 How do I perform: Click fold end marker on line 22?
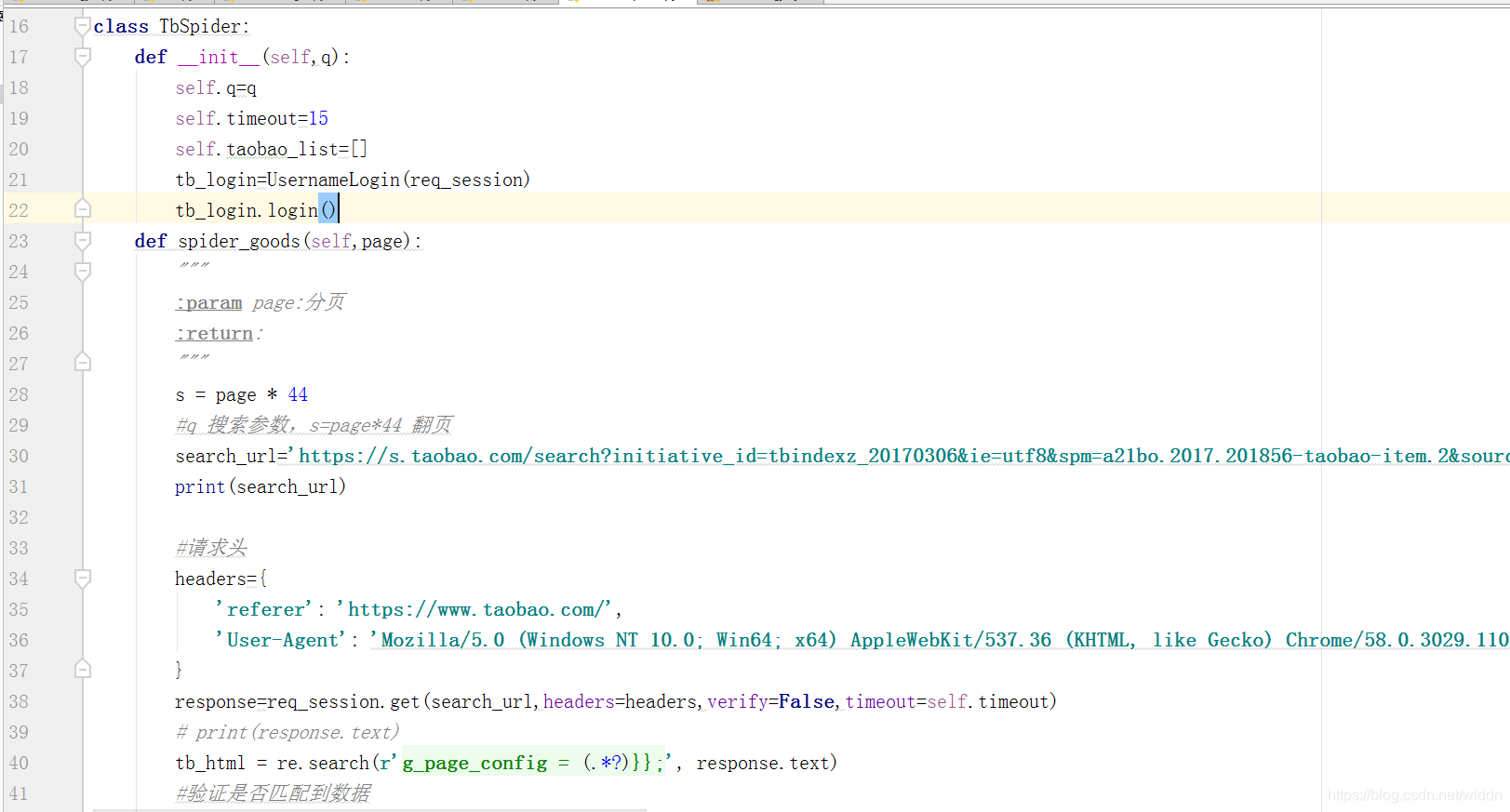pos(83,209)
